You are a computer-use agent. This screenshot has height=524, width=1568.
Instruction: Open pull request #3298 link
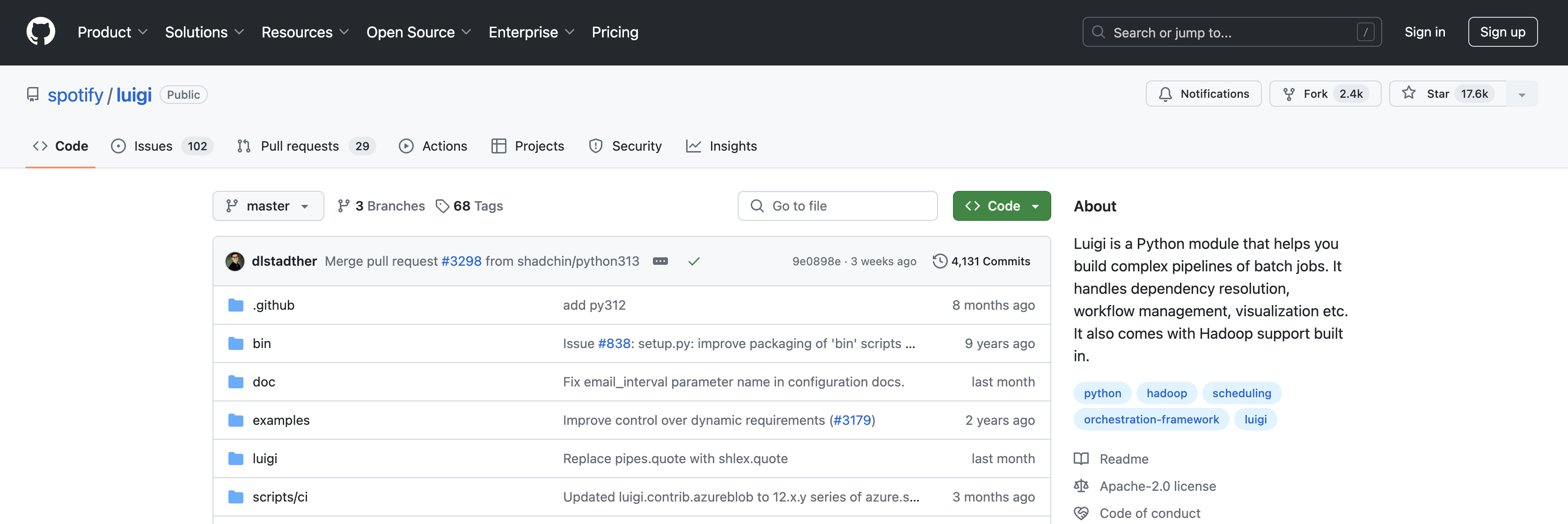pos(462,262)
